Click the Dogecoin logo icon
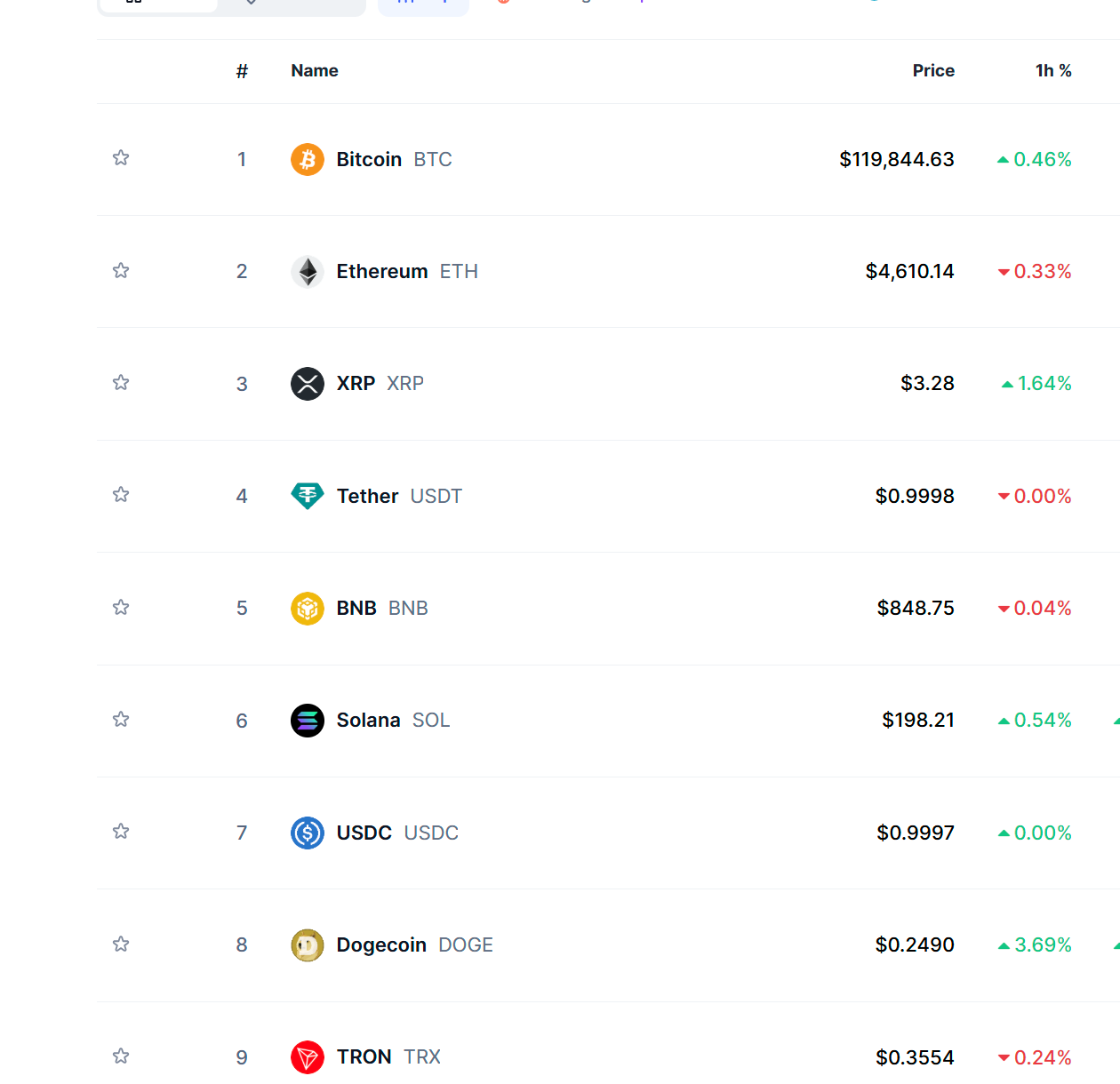The width and height of the screenshot is (1120, 1084). 308,945
